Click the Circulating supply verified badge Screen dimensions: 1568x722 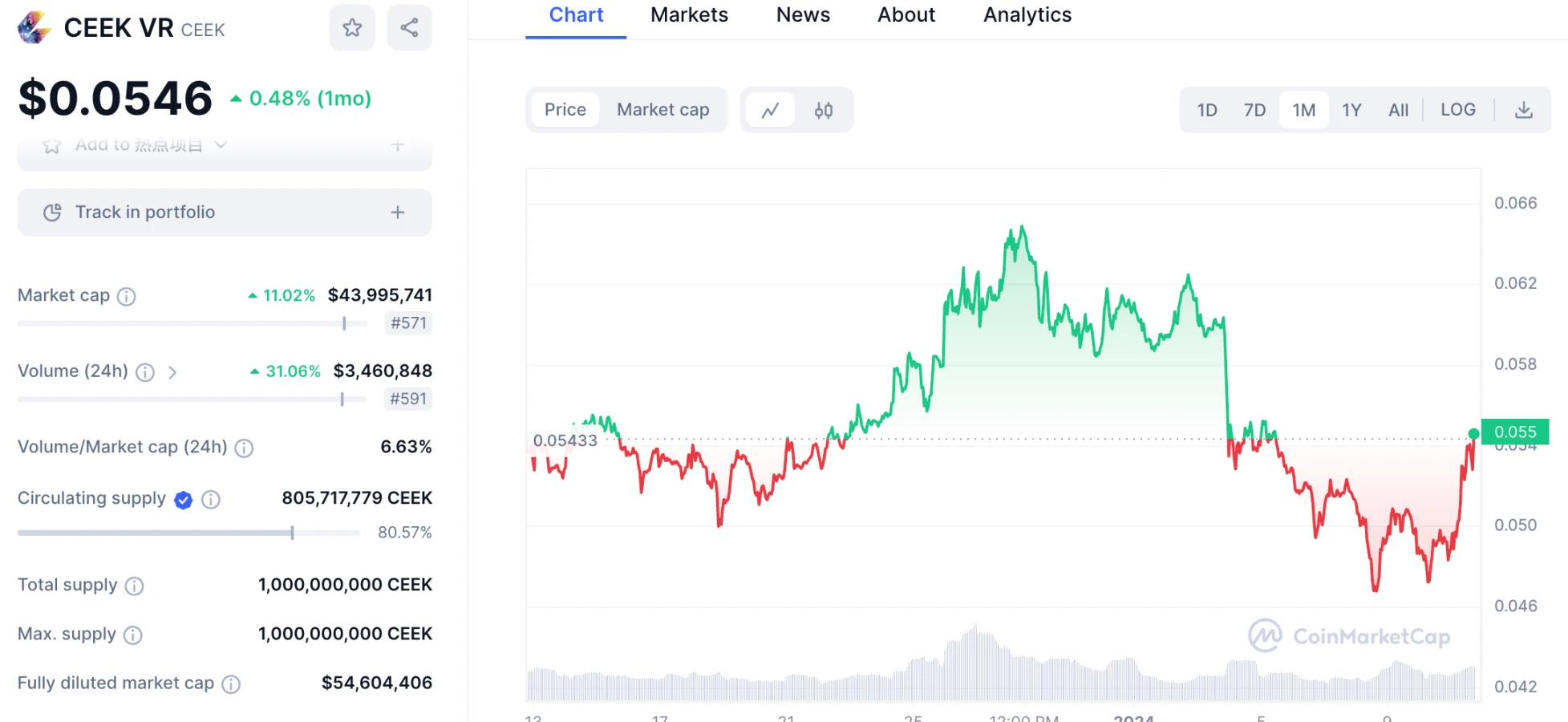[184, 500]
